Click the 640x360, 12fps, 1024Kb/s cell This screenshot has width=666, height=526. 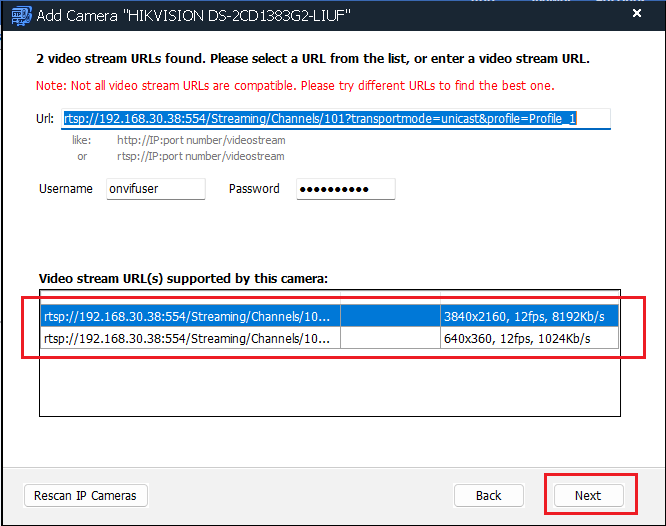click(x=529, y=339)
